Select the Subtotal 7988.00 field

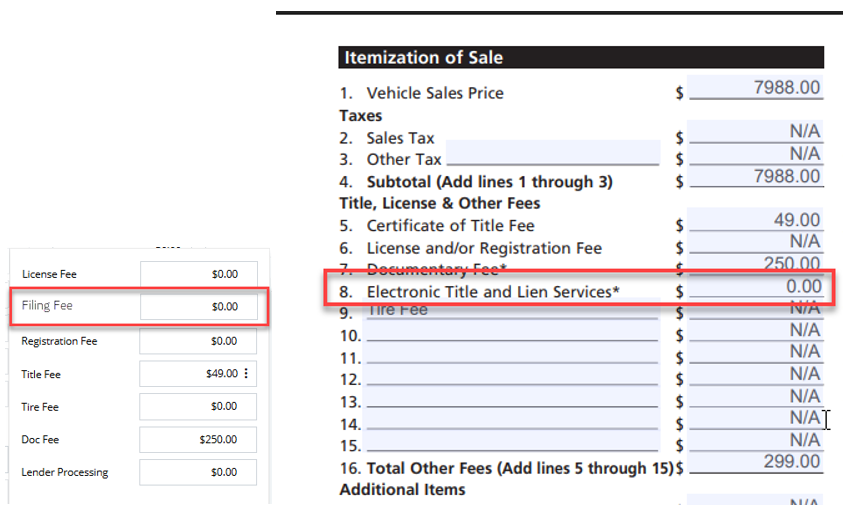[x=755, y=177]
